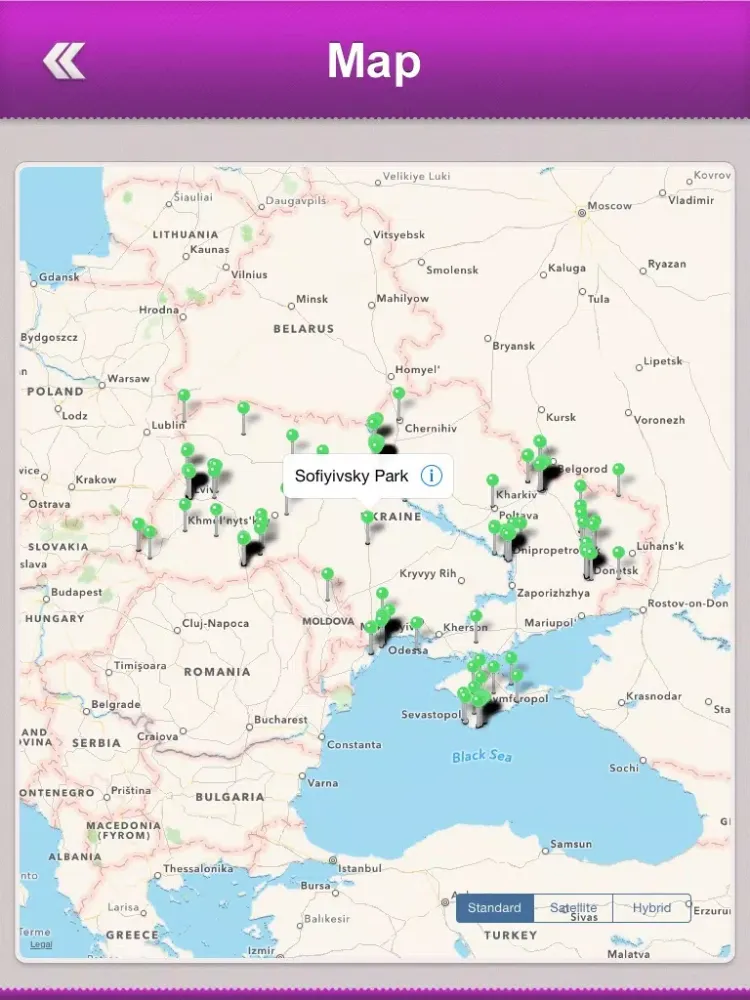This screenshot has width=750, height=1000.
Task: Select the green pin north of MOLDOVA label
Action: click(x=327, y=574)
